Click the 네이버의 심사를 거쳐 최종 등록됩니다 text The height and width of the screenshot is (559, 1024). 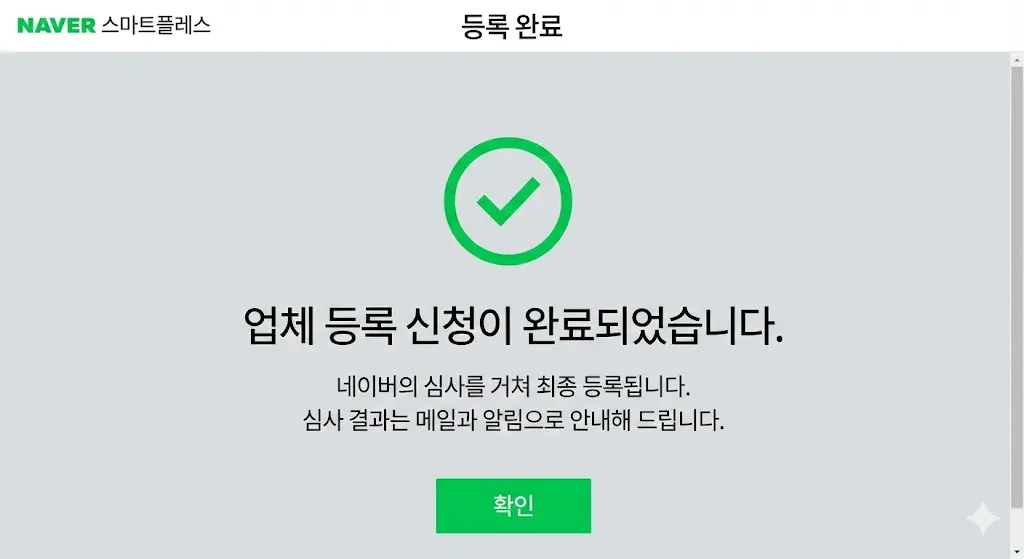click(x=513, y=386)
